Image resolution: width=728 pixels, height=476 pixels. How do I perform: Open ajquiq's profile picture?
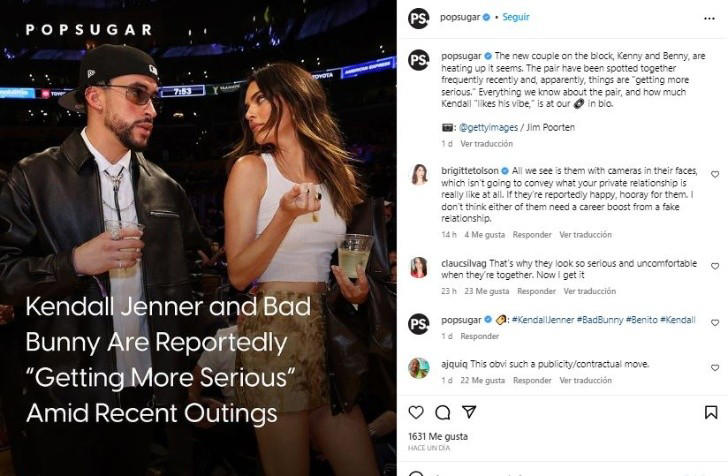tap(419, 367)
